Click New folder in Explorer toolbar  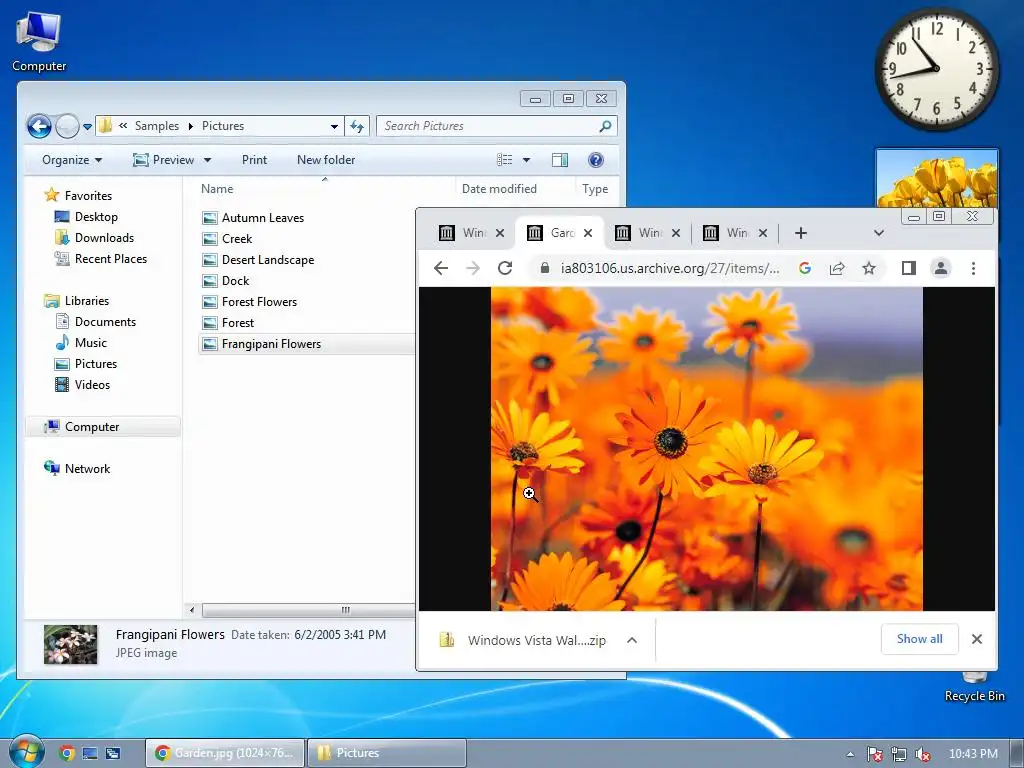click(x=326, y=160)
